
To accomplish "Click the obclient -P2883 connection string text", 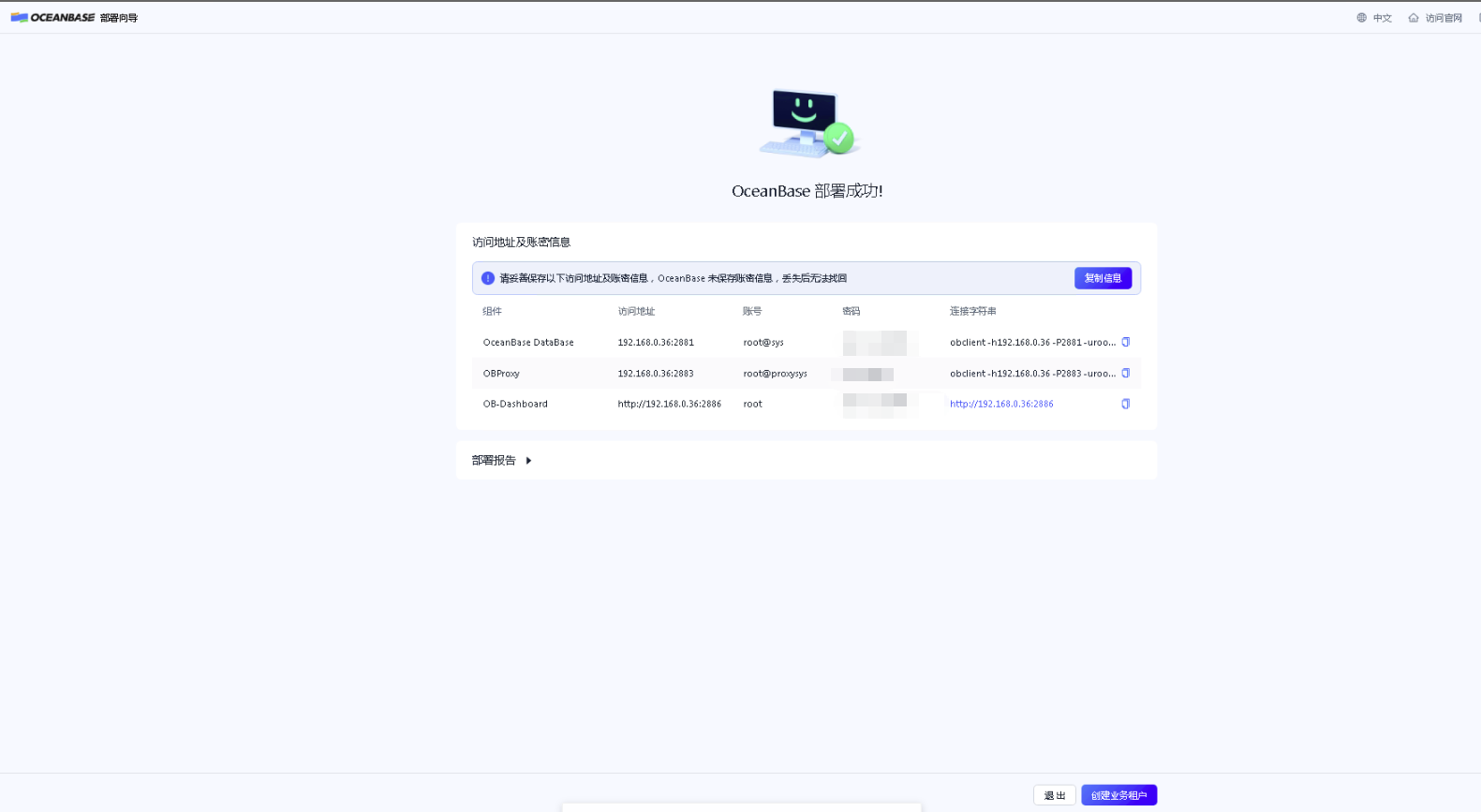I will pos(1032,374).
